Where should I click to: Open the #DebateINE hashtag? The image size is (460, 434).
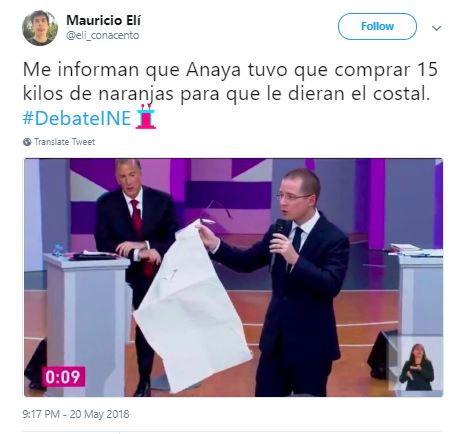coord(77,118)
